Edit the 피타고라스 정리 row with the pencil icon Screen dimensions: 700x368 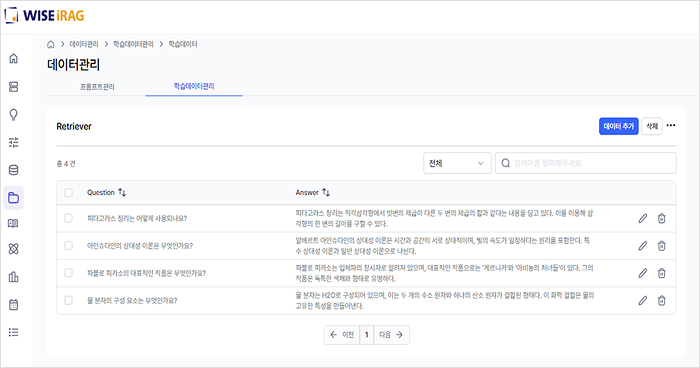(x=642, y=218)
